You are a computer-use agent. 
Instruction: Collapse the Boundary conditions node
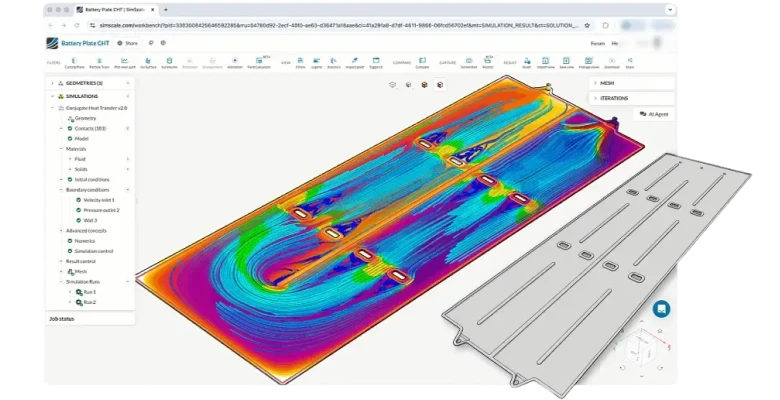[x=61, y=190]
